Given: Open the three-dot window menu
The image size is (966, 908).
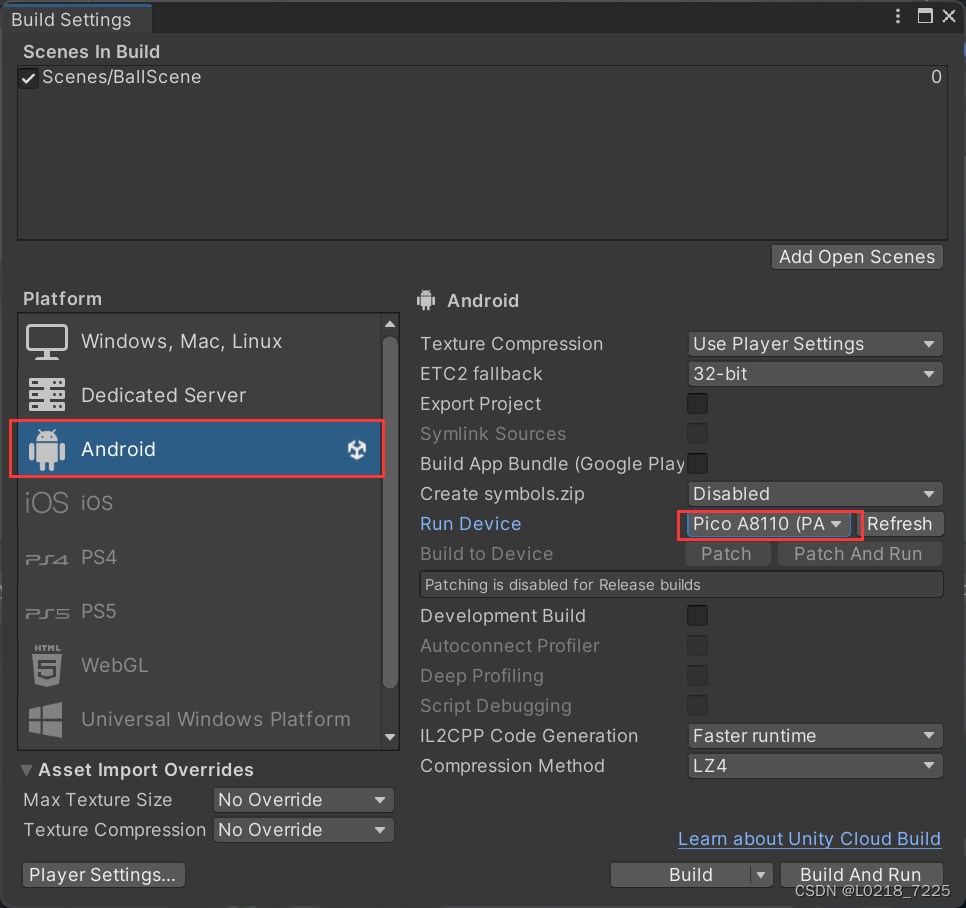Looking at the screenshot, I should coord(898,16).
